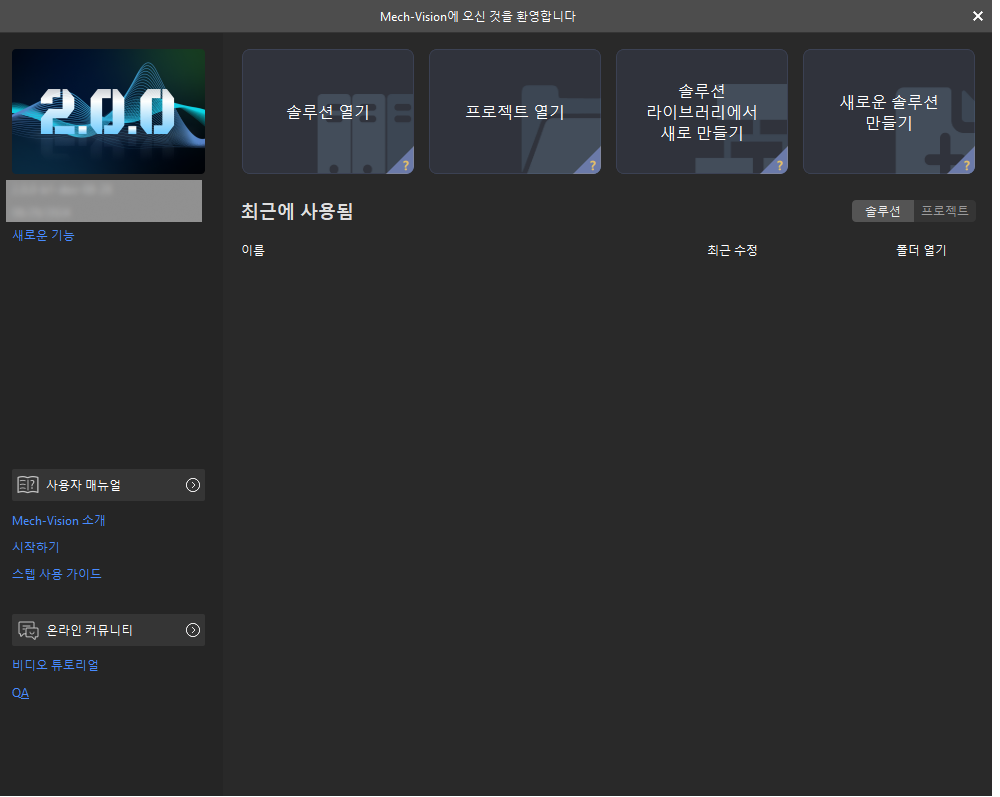The width and height of the screenshot is (1000, 797).
Task: Open the 프로젝트 열기 card
Action: (x=515, y=112)
